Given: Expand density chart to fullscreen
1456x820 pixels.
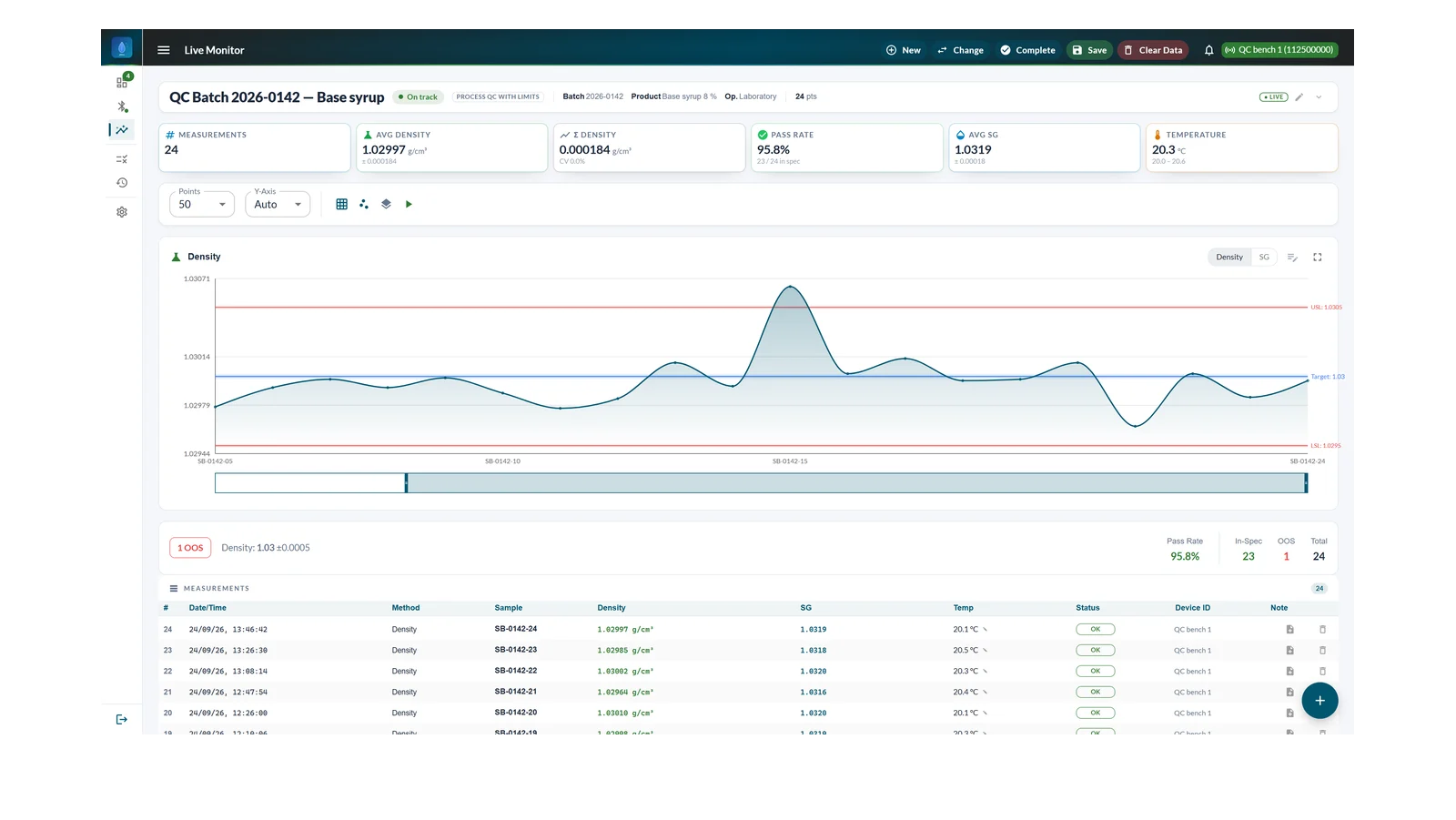Looking at the screenshot, I should (x=1317, y=258).
